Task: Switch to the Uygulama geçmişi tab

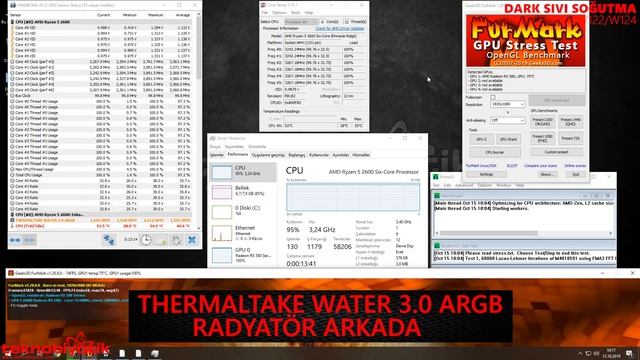Action: tap(268, 155)
